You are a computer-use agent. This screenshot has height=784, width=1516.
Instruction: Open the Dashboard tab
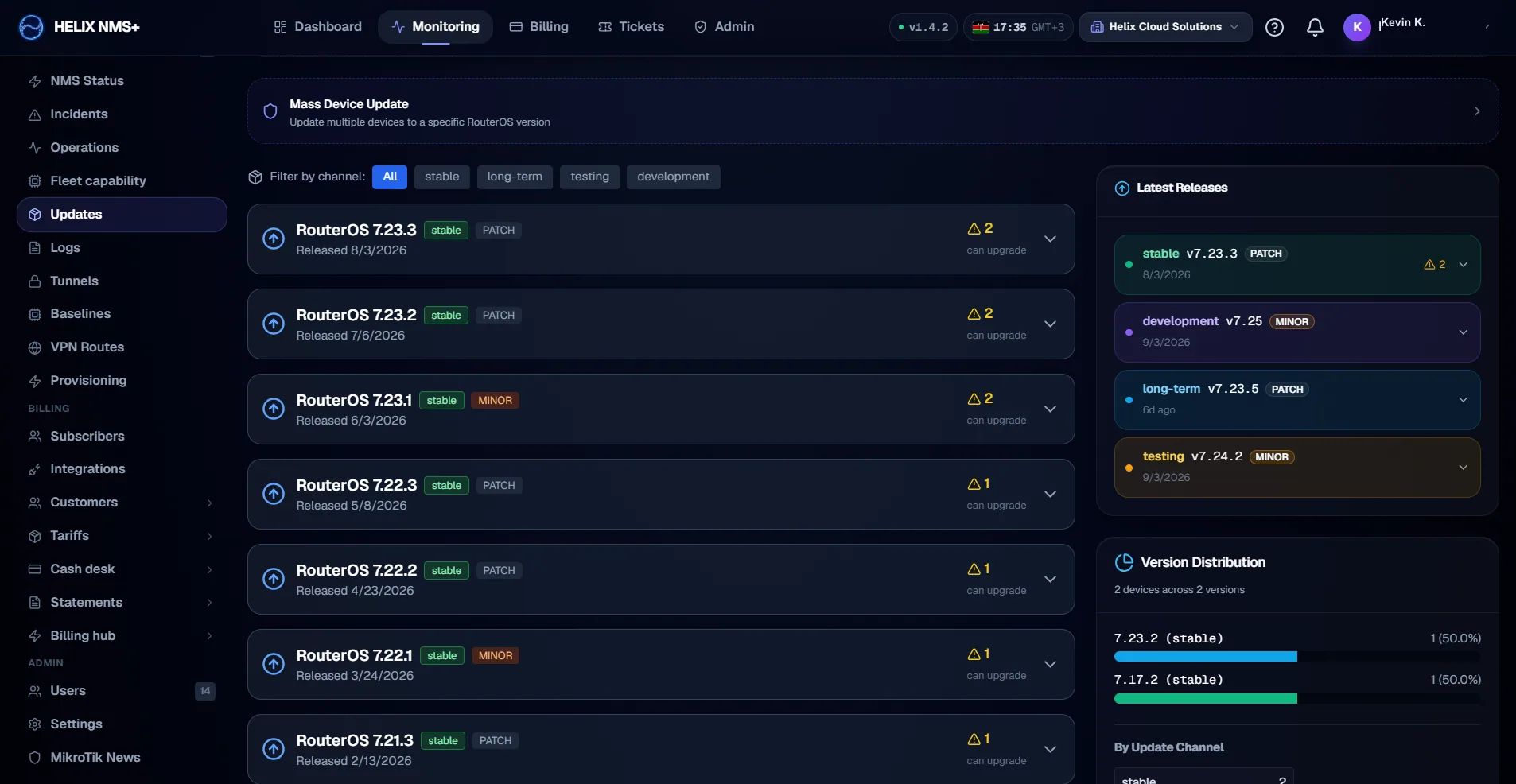tap(317, 27)
